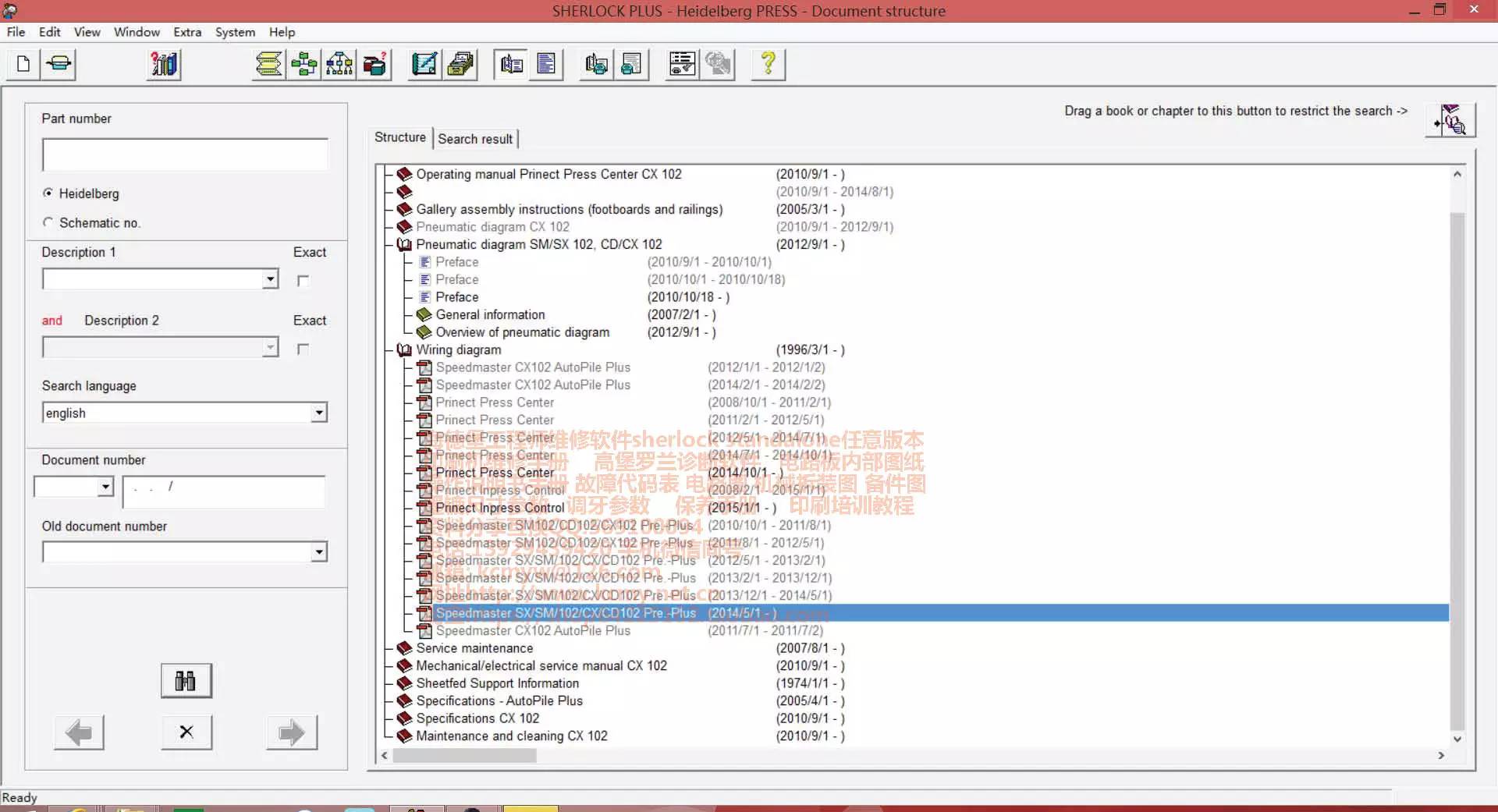Open the Old document number dropdown
The image size is (1498, 812).
318,552
